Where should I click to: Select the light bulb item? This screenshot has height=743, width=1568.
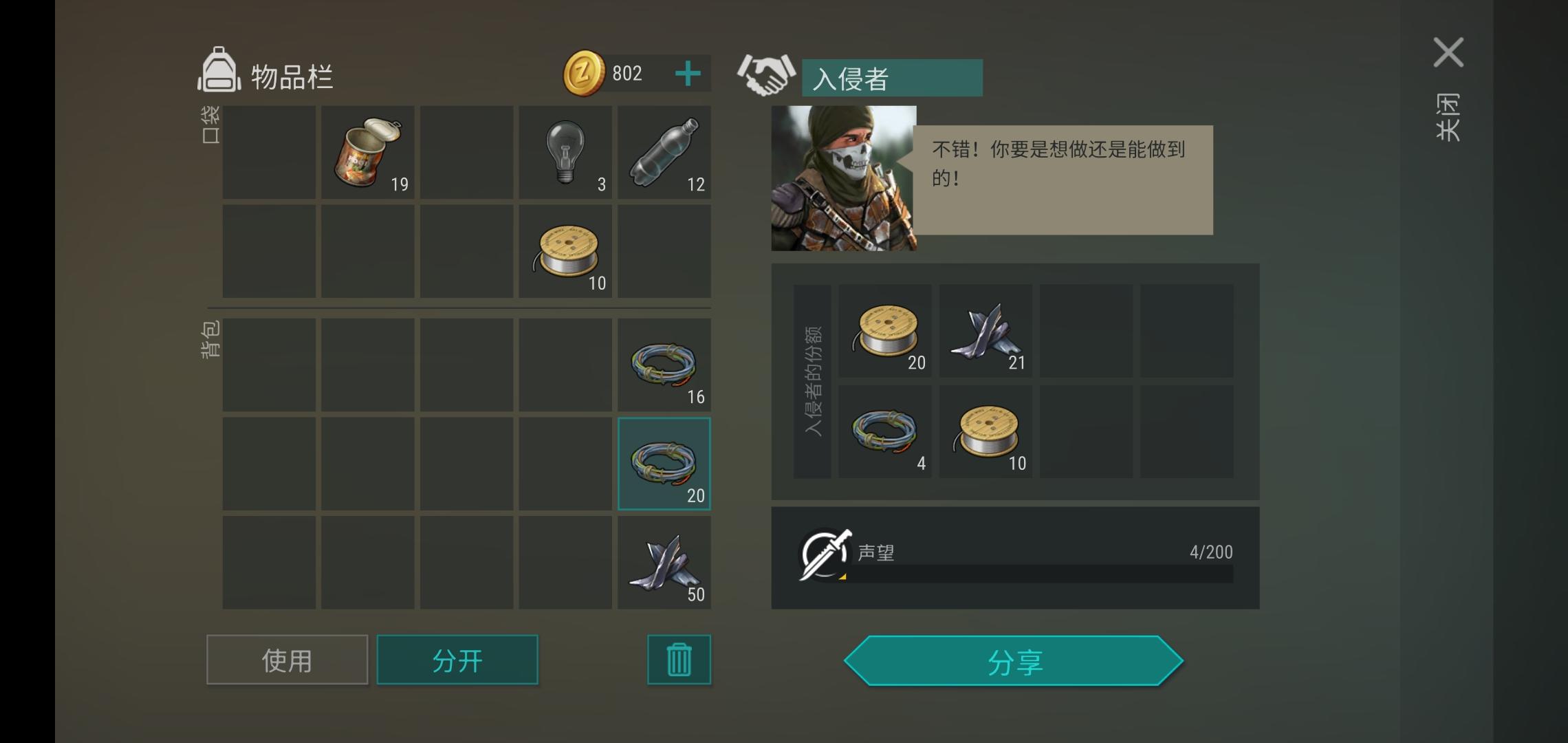coord(565,153)
